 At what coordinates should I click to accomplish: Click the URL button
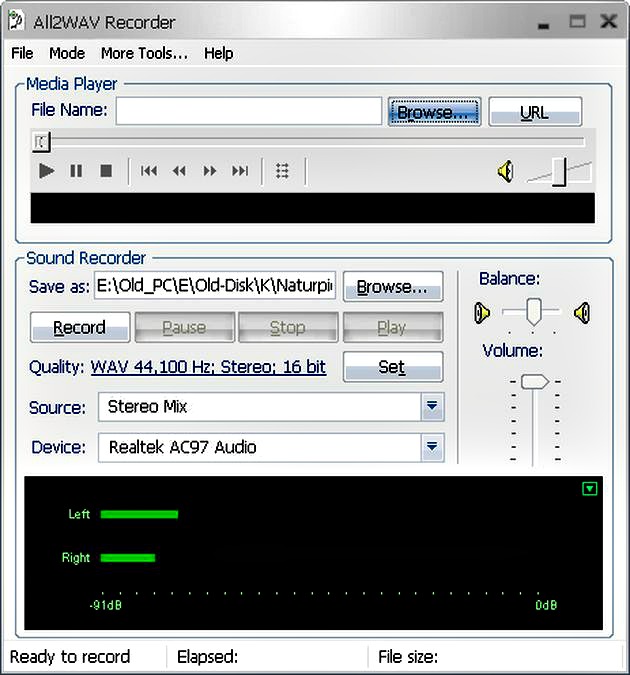535,112
